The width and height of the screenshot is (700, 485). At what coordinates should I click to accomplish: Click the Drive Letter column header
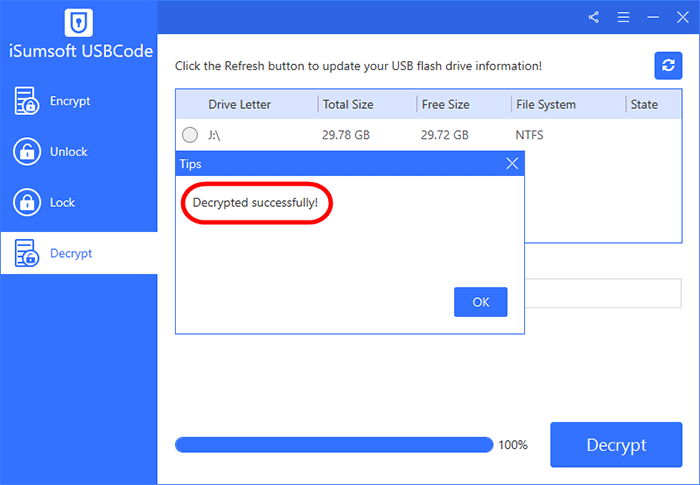pos(239,105)
